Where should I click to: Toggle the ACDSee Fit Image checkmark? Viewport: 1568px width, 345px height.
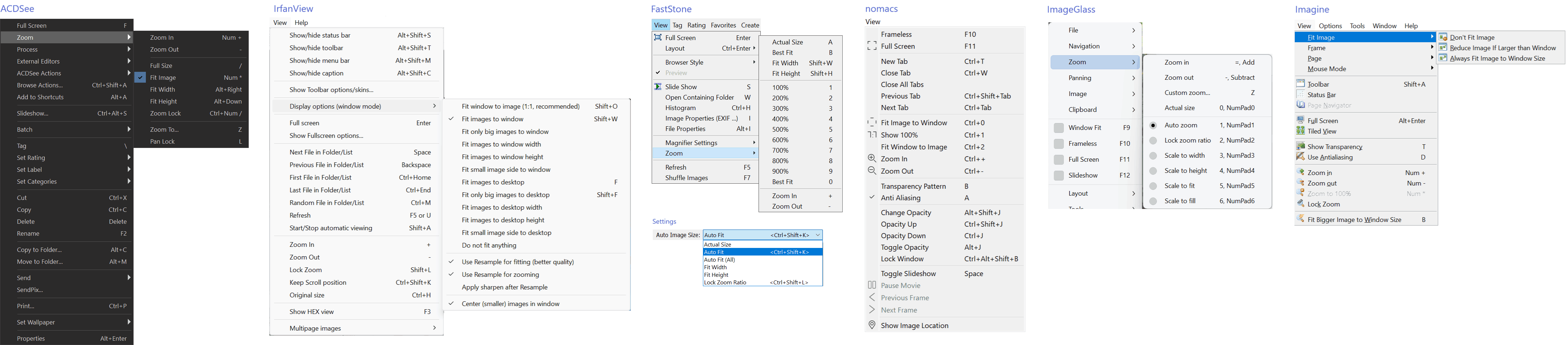[140, 78]
